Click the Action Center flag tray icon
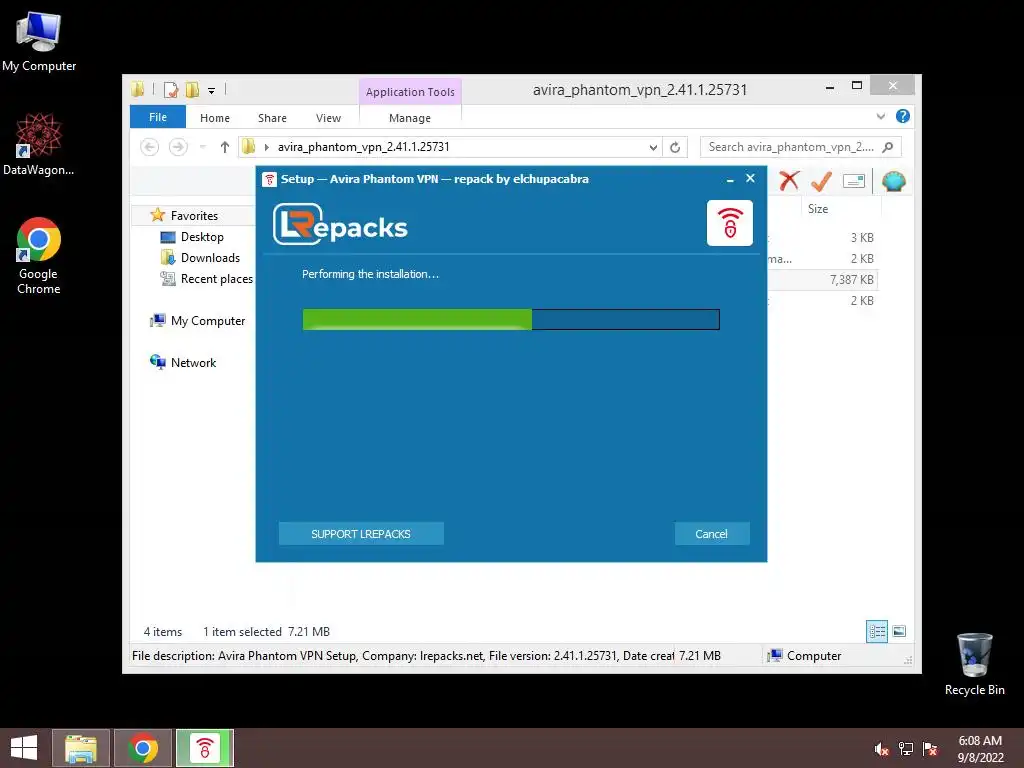 pos(930,749)
